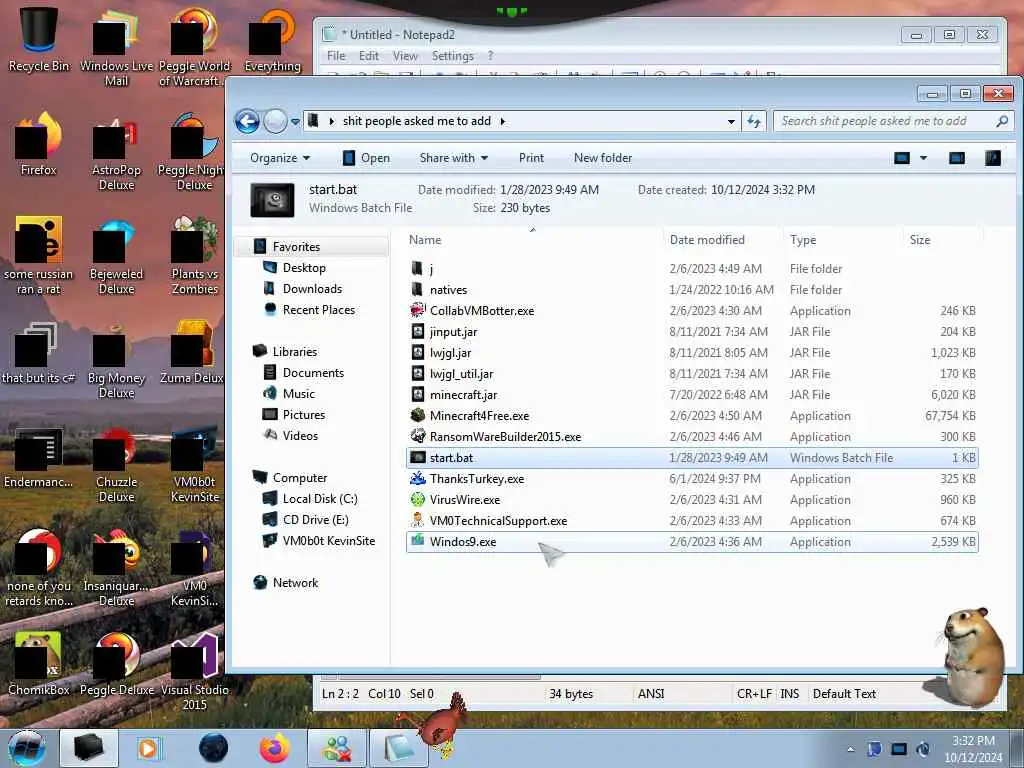Open the Recycle Bin desktop icon
Screen dimensions: 1024x768
pyautogui.click(x=39, y=39)
